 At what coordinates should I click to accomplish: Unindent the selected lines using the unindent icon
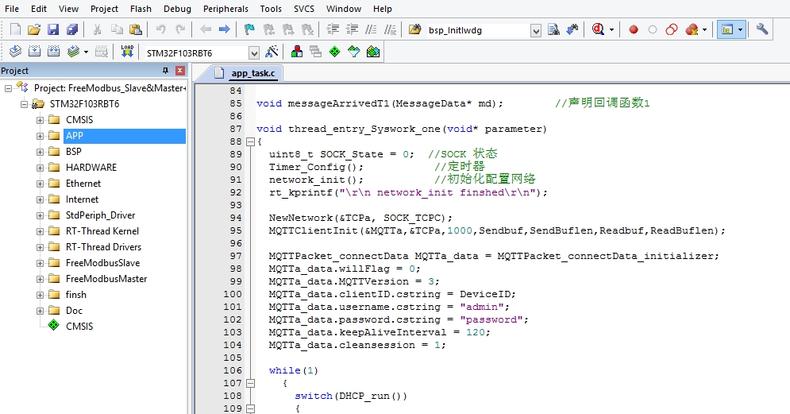(352, 30)
